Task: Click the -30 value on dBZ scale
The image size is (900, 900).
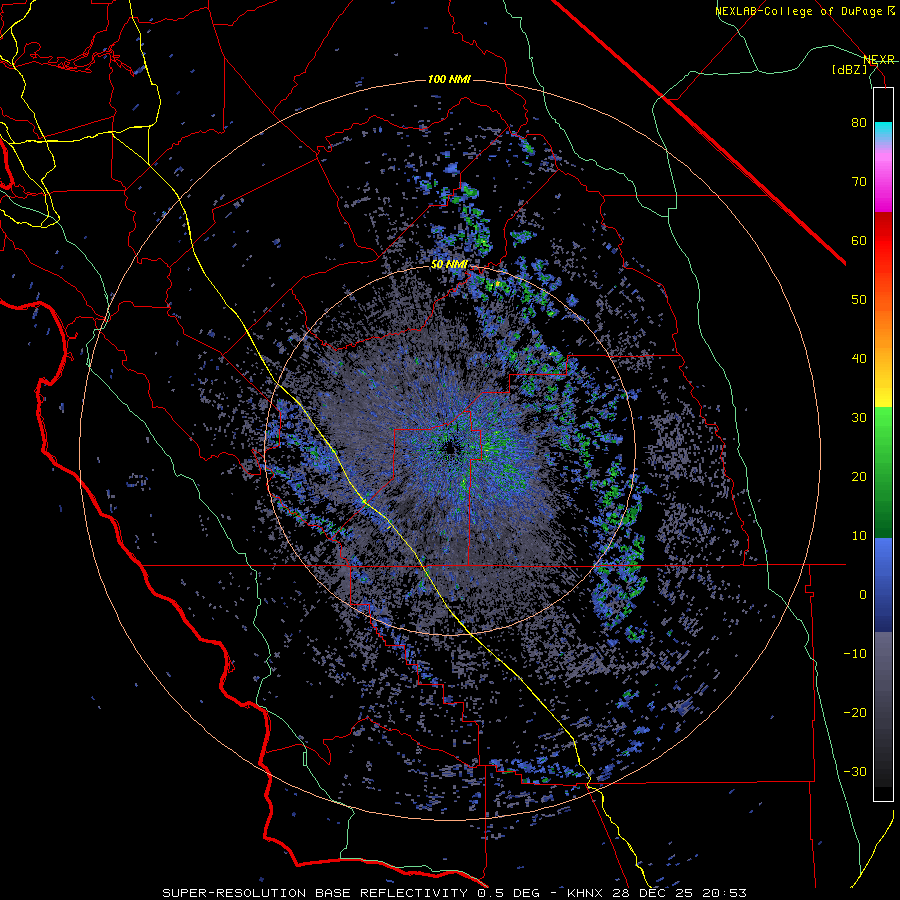Action: 855,773
